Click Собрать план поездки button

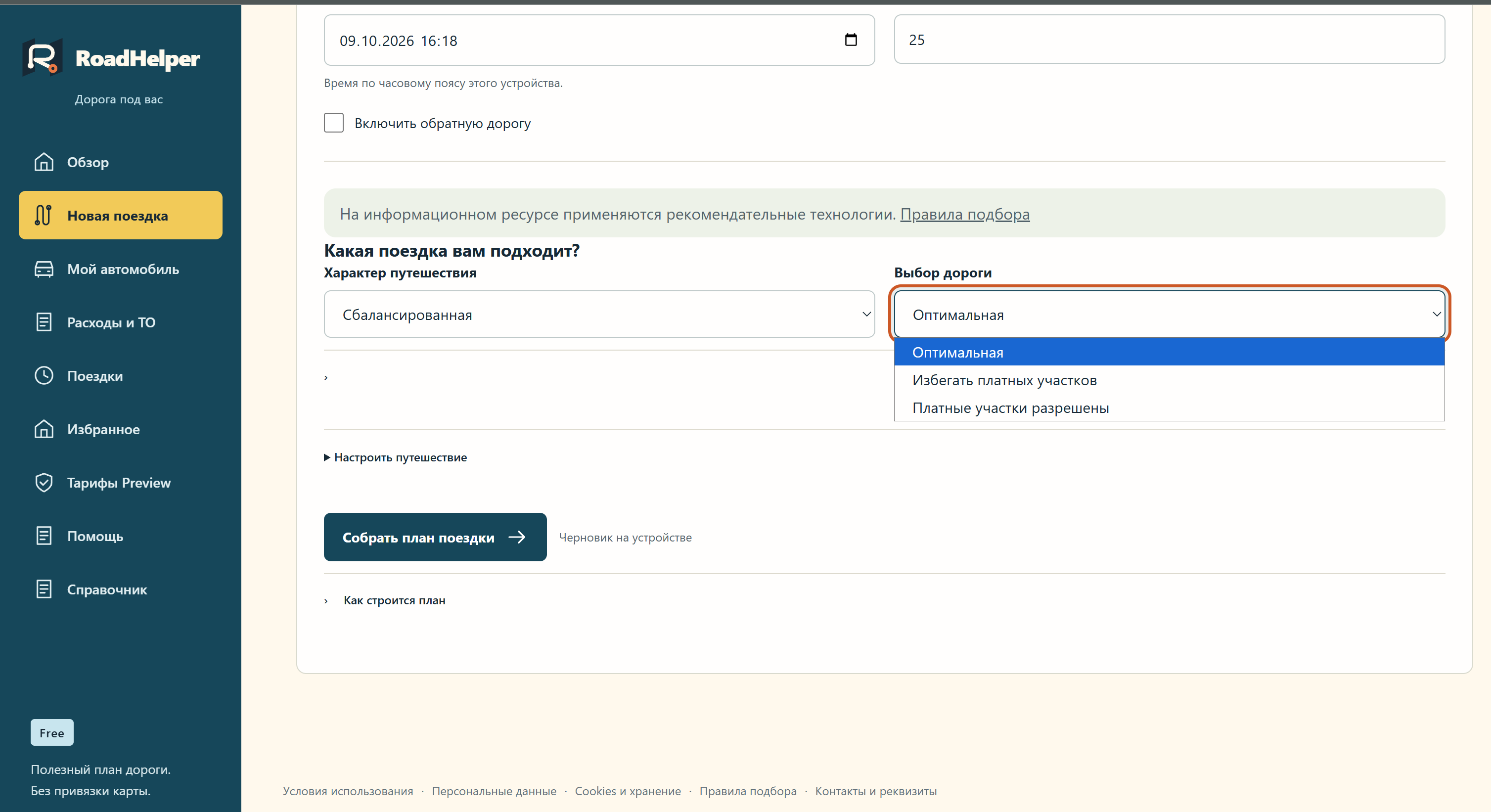435,537
